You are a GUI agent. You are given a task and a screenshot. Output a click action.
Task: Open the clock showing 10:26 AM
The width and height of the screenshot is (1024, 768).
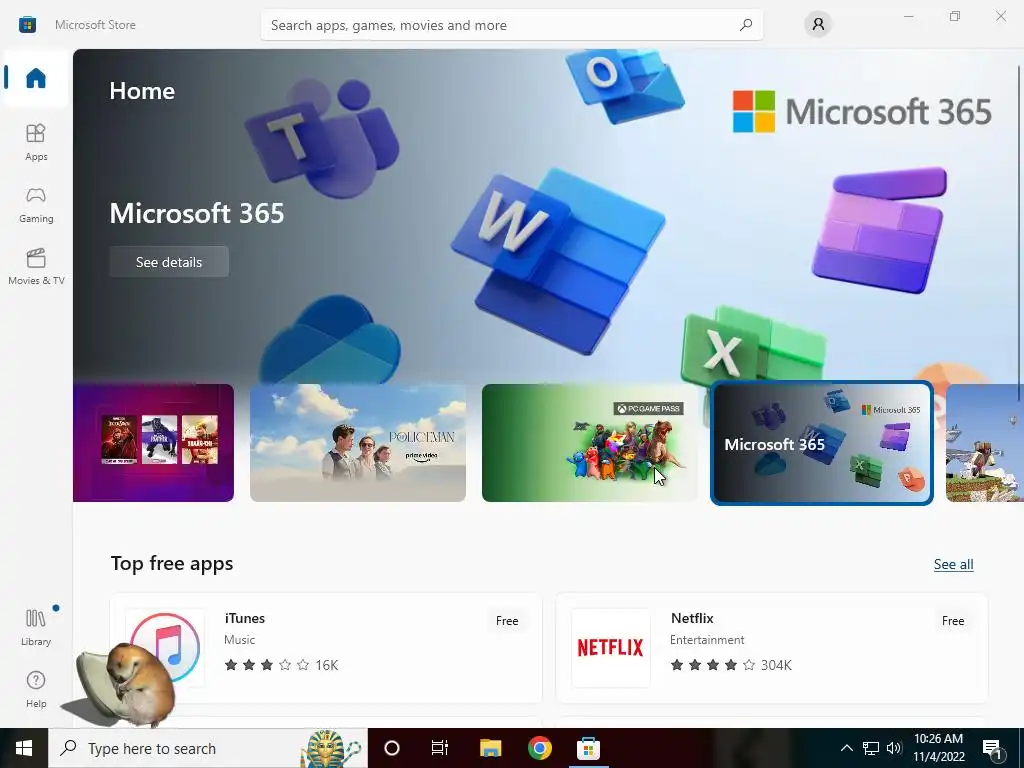(938, 748)
